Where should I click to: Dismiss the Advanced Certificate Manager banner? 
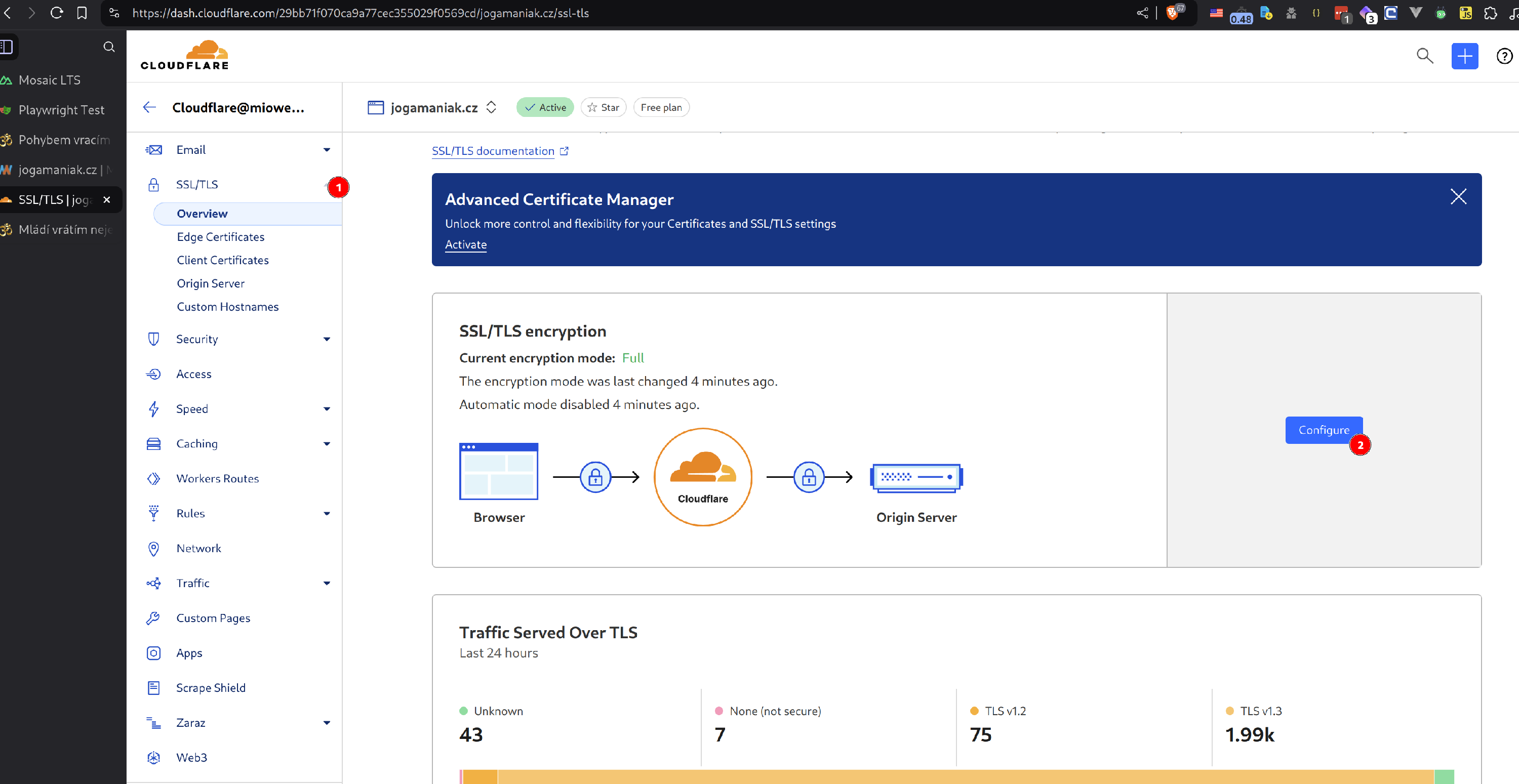point(1458,196)
